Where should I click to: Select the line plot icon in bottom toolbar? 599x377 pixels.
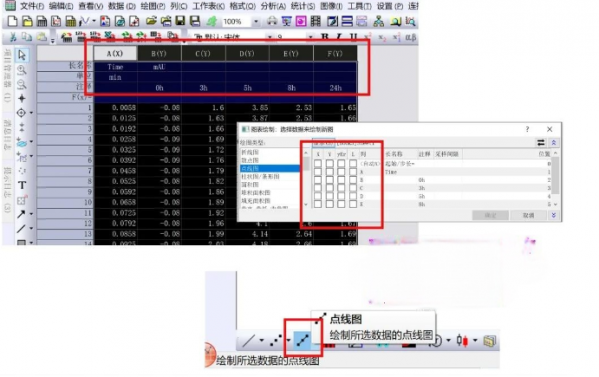pos(248,340)
